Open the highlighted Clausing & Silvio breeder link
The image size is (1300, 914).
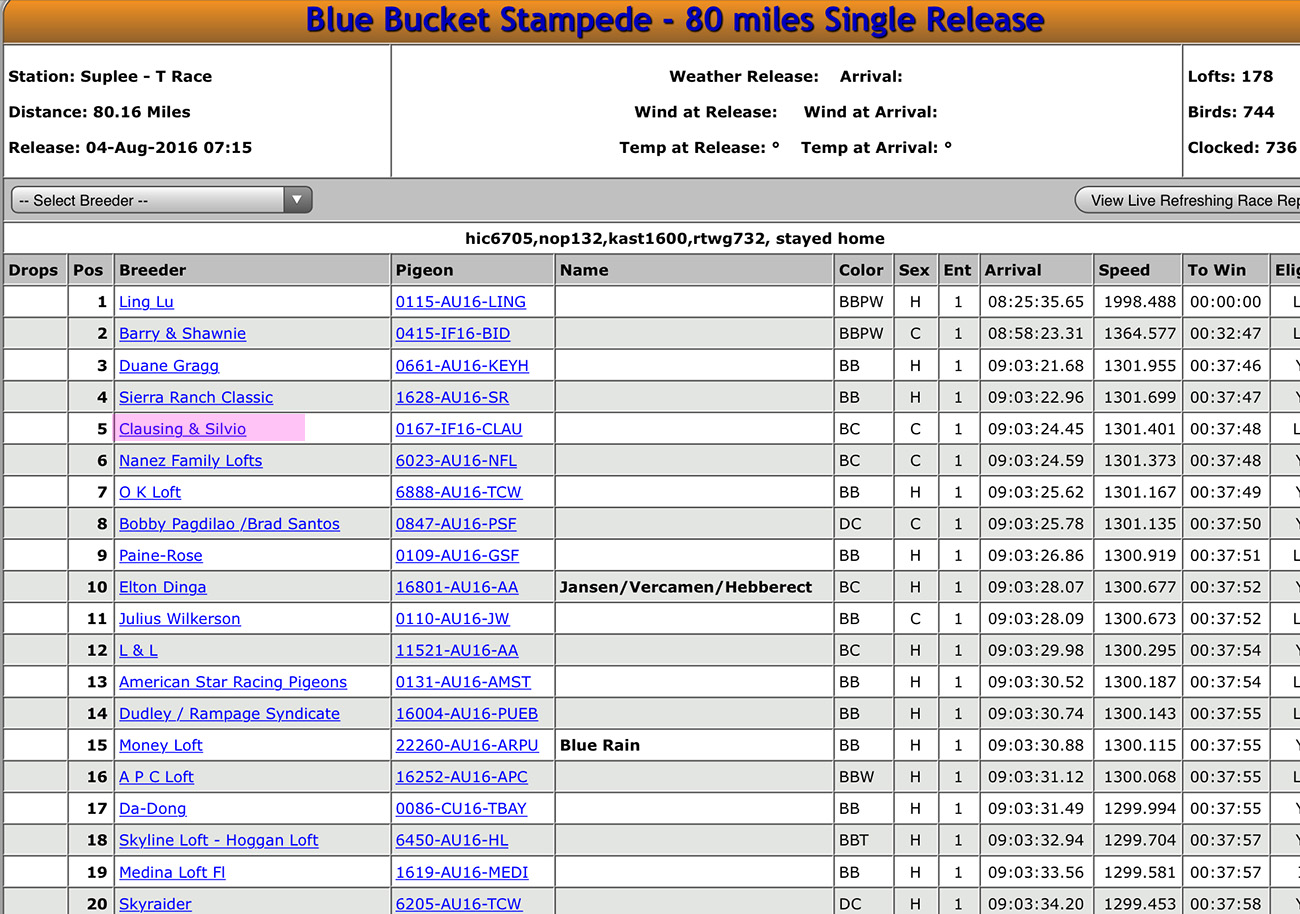pyautogui.click(x=181, y=429)
